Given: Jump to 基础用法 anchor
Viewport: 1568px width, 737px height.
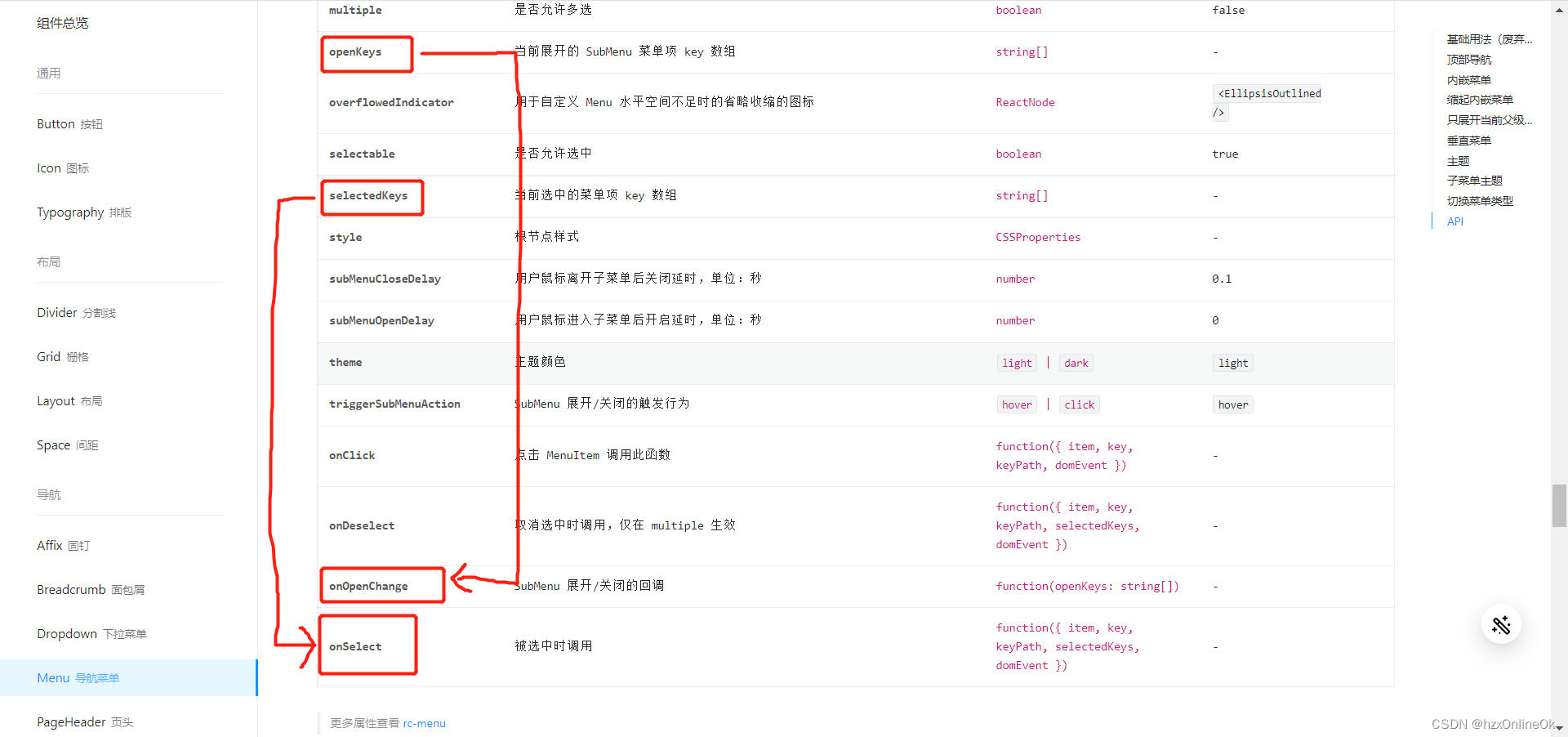Looking at the screenshot, I should (1490, 39).
